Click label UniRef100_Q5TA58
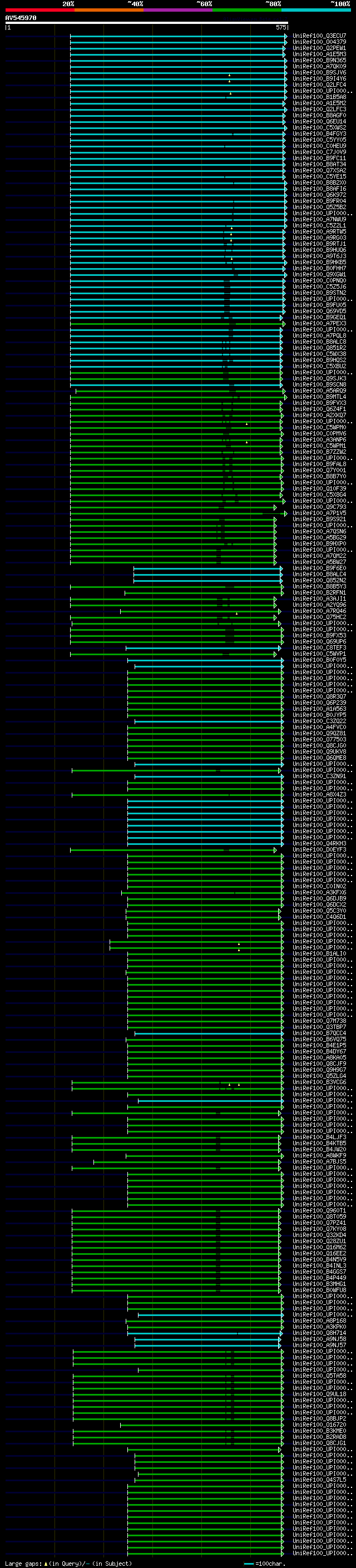 pos(319,1376)
